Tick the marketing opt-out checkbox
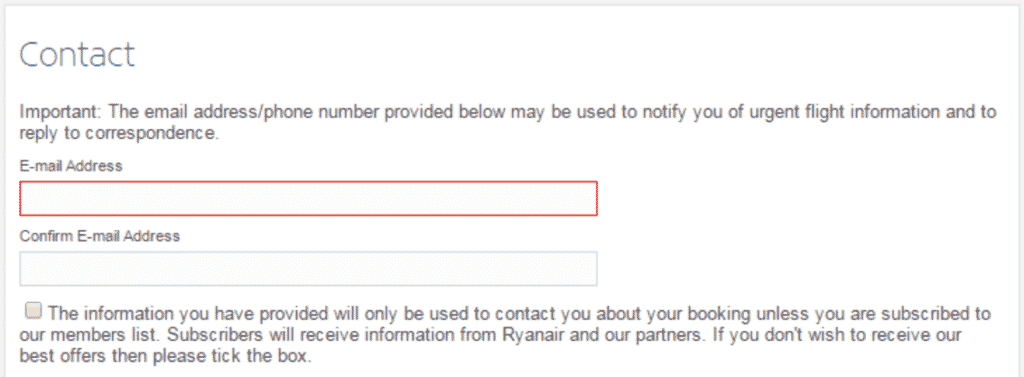Image resolution: width=1024 pixels, height=377 pixels. [33, 310]
